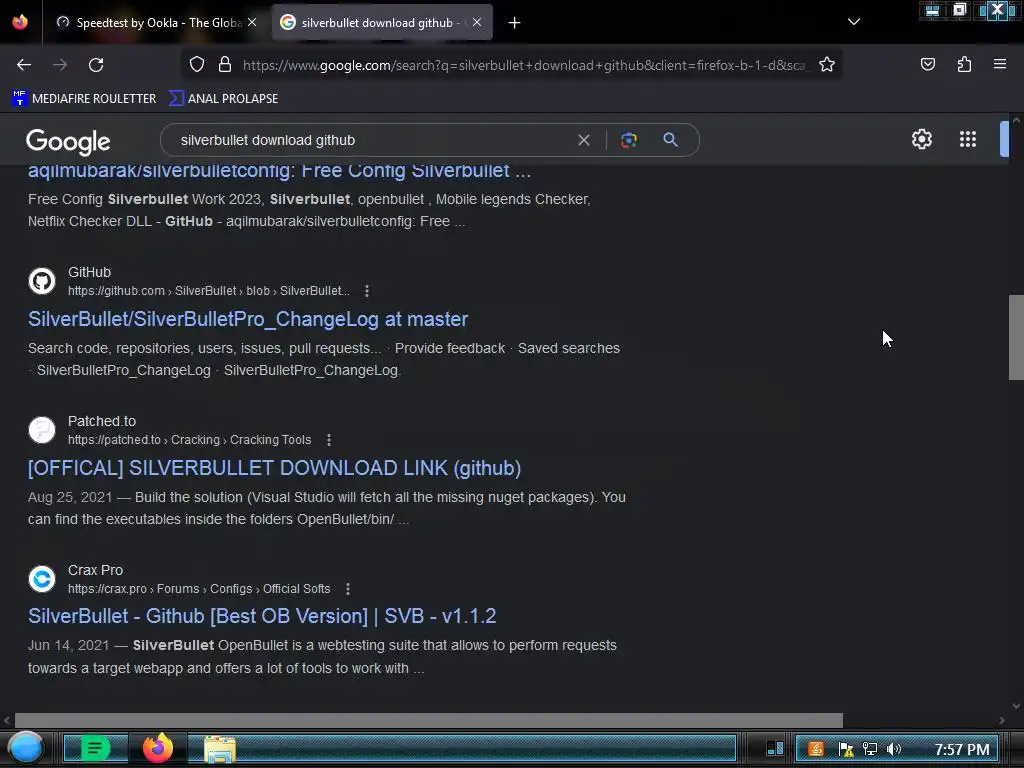Open File Explorer from taskbar
The height and width of the screenshot is (768, 1024).
tap(220, 749)
